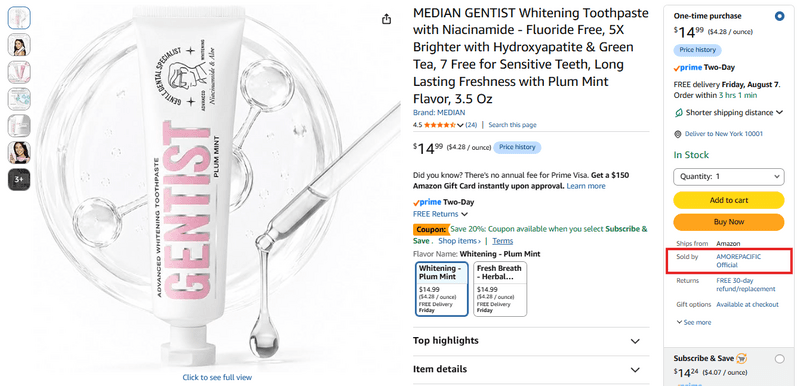800x386 pixels.
Task: Choose Fresh Breath - Herbal flavor option
Action: [x=500, y=289]
